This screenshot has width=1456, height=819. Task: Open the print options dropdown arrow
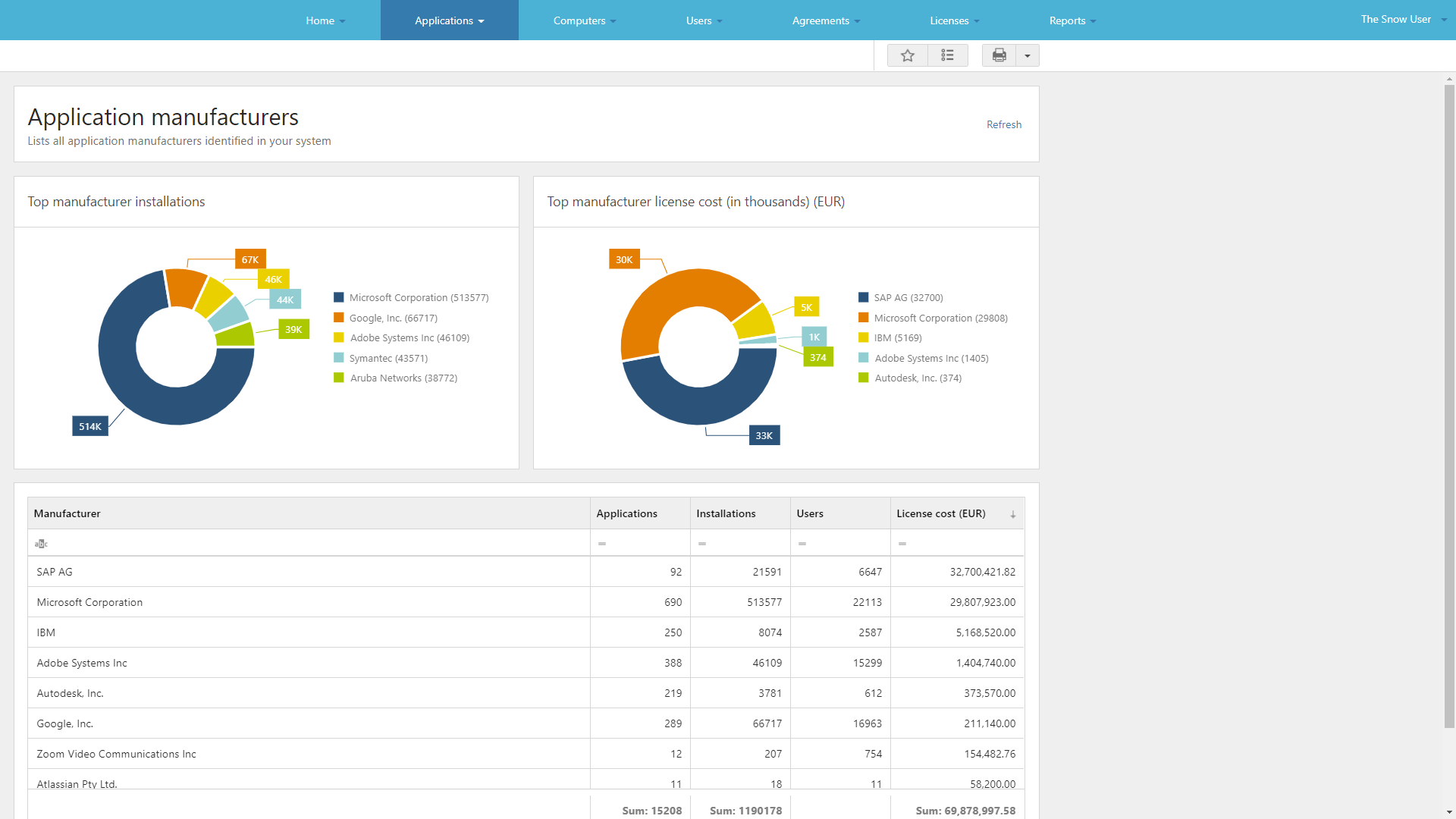pyautogui.click(x=1028, y=55)
